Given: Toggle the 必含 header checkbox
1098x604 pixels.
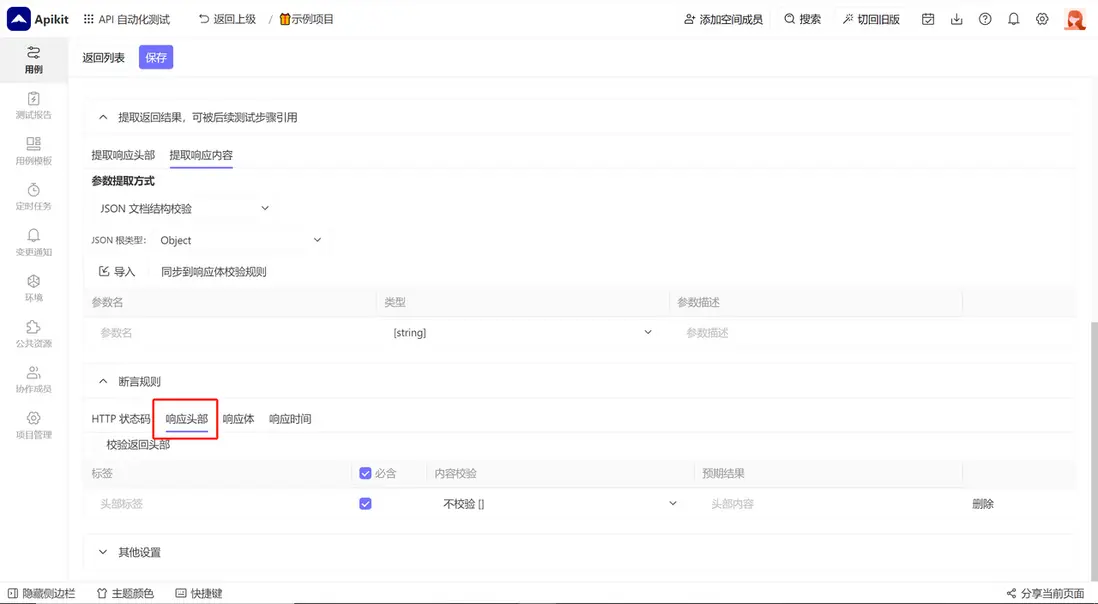Looking at the screenshot, I should point(365,473).
